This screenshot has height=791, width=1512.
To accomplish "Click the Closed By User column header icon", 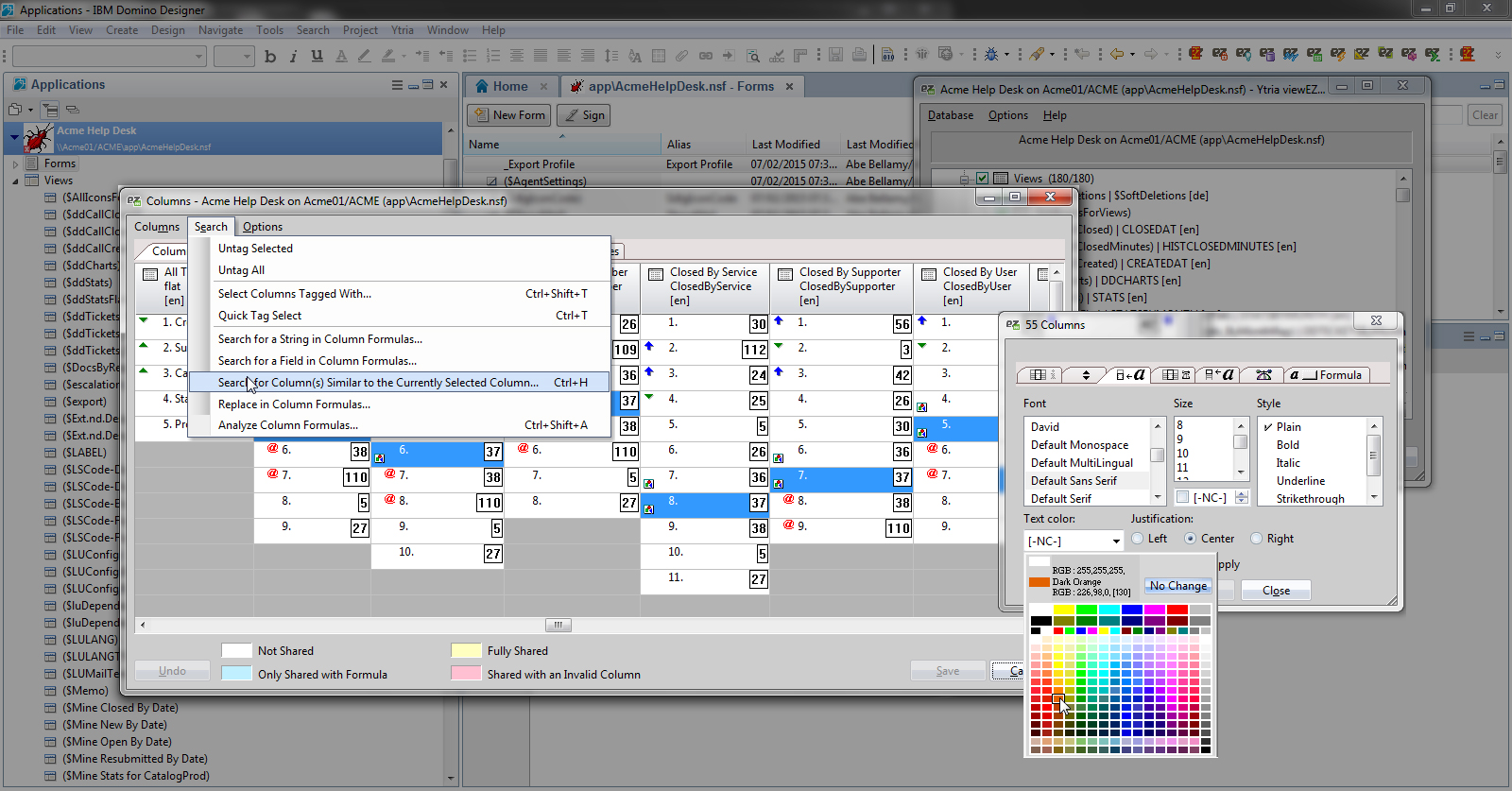I will [929, 274].
